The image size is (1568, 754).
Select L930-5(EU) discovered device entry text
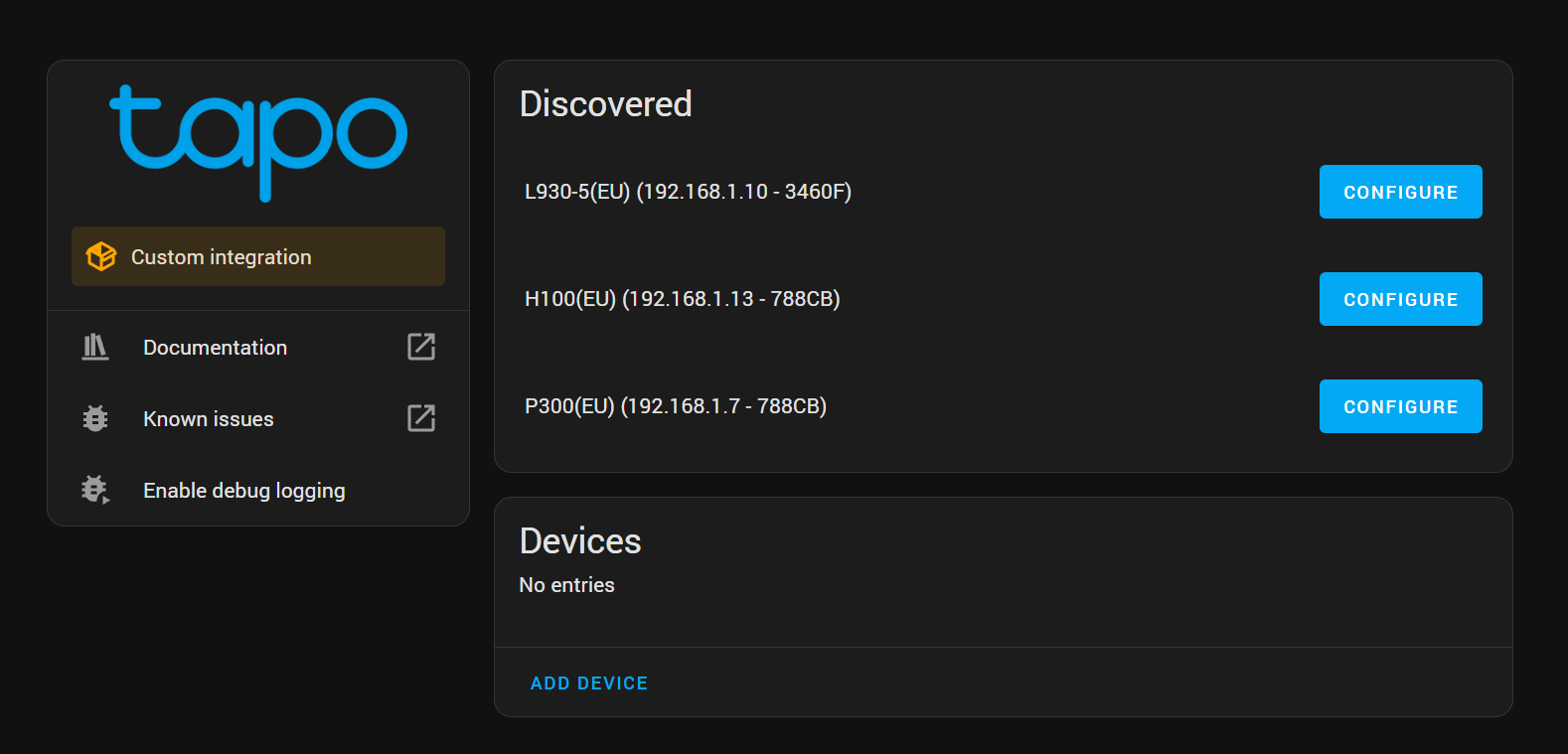[688, 192]
